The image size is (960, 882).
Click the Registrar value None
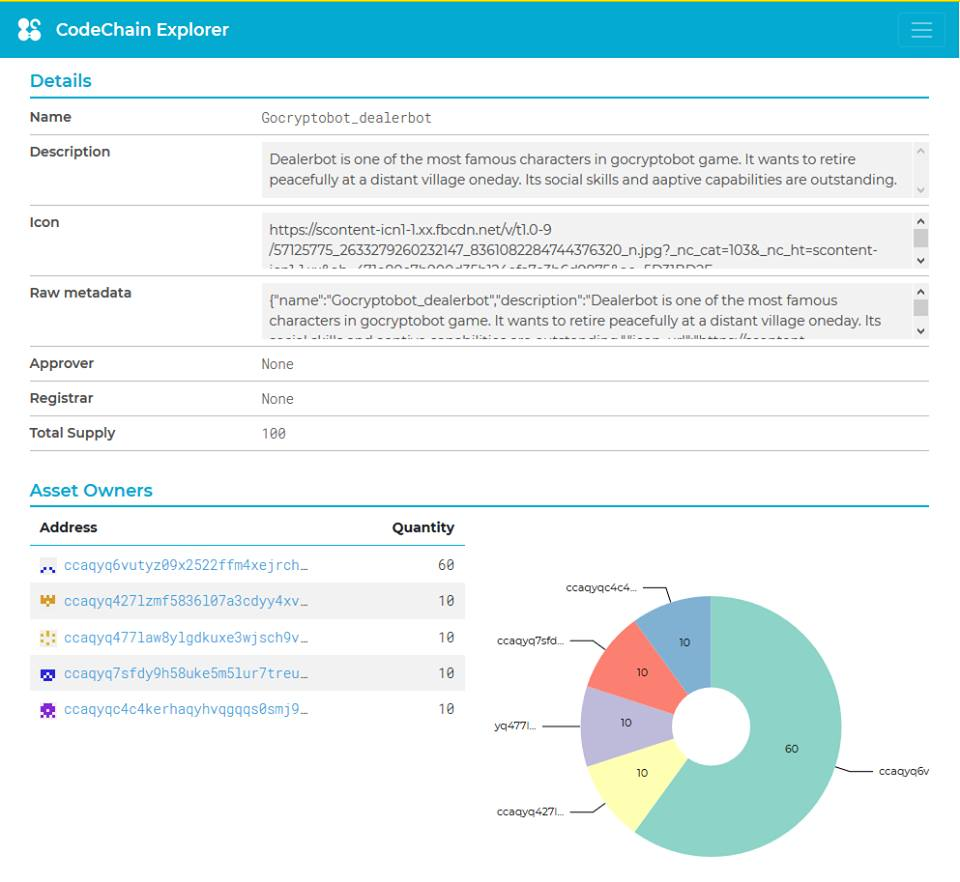277,399
